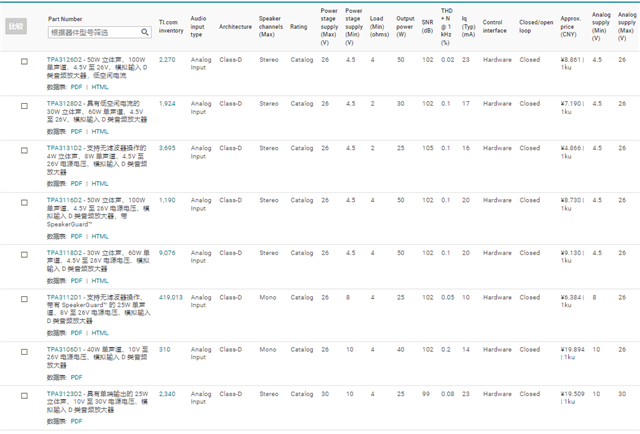Sort by Speaker channels (Max) header
The height and width of the screenshot is (434, 640).
(271, 26)
